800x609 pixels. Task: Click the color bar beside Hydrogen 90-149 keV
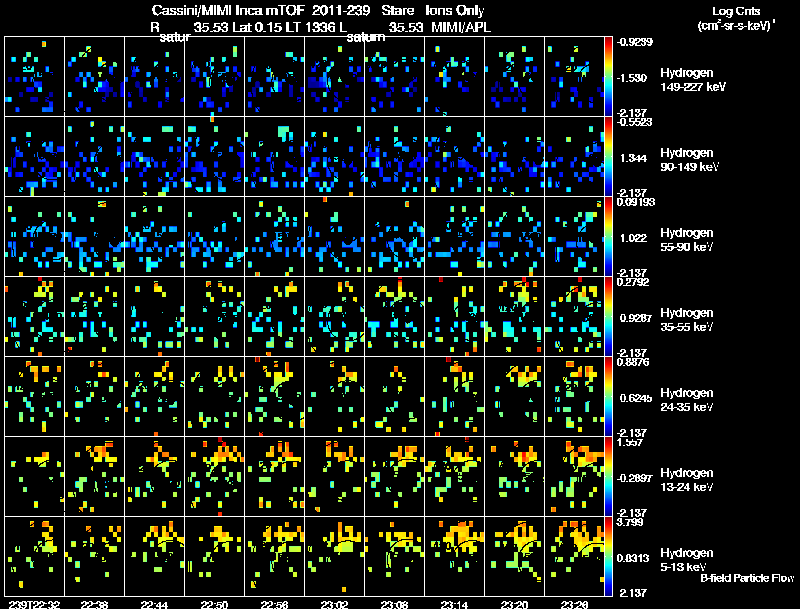click(x=608, y=157)
